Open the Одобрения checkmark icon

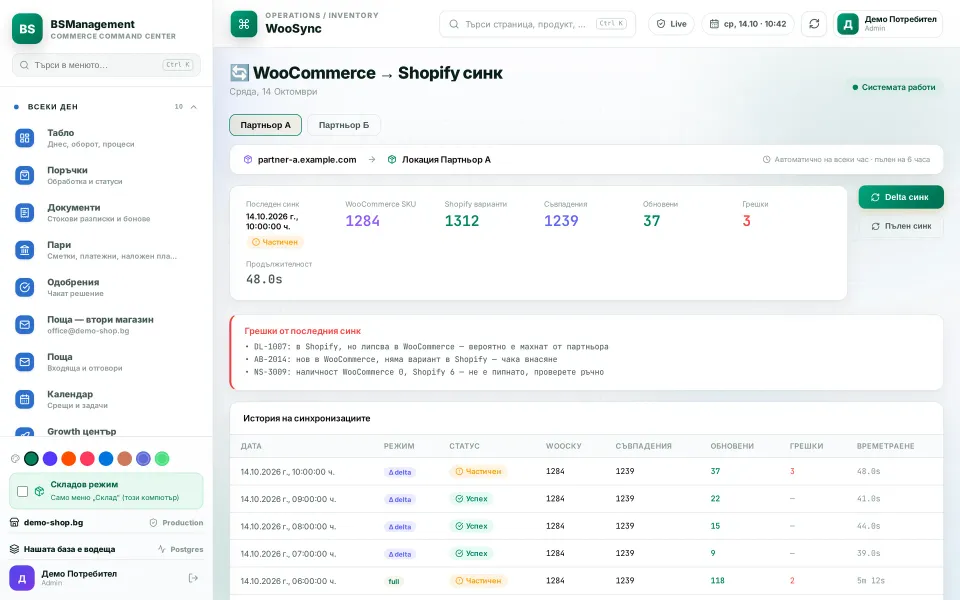[x=24, y=287]
